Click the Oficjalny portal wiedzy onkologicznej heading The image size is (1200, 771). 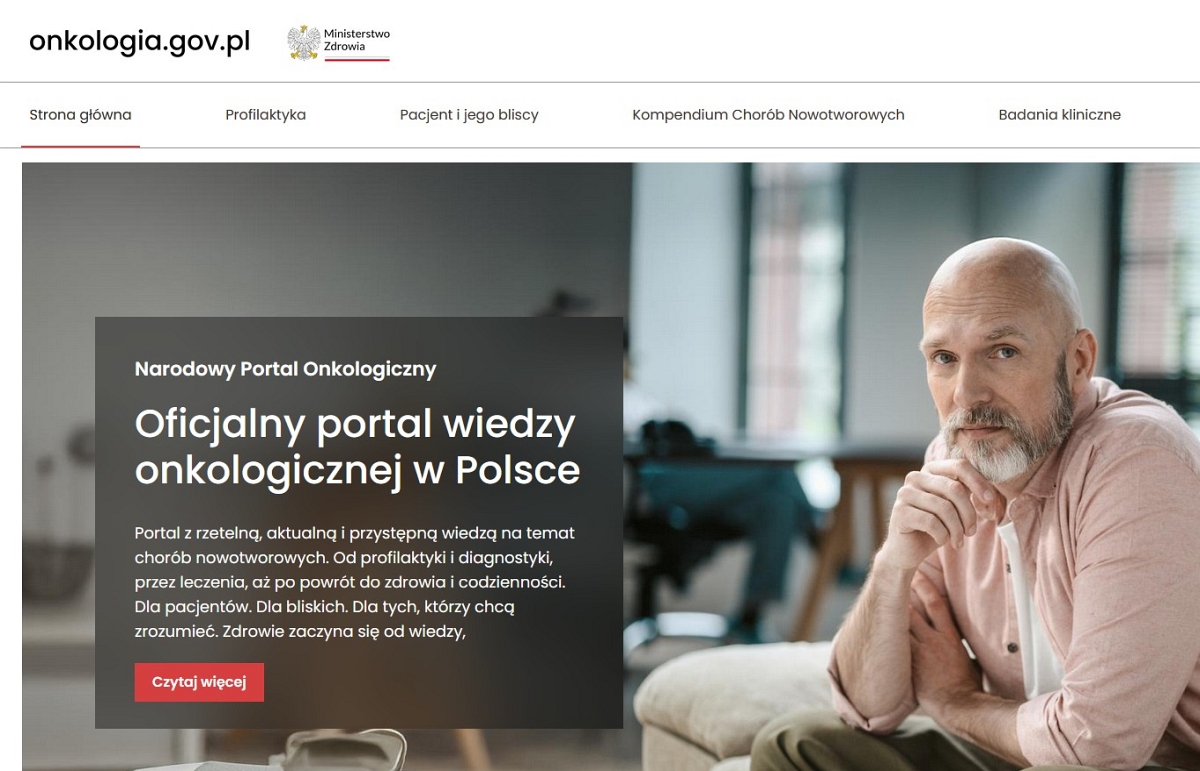[x=357, y=447]
